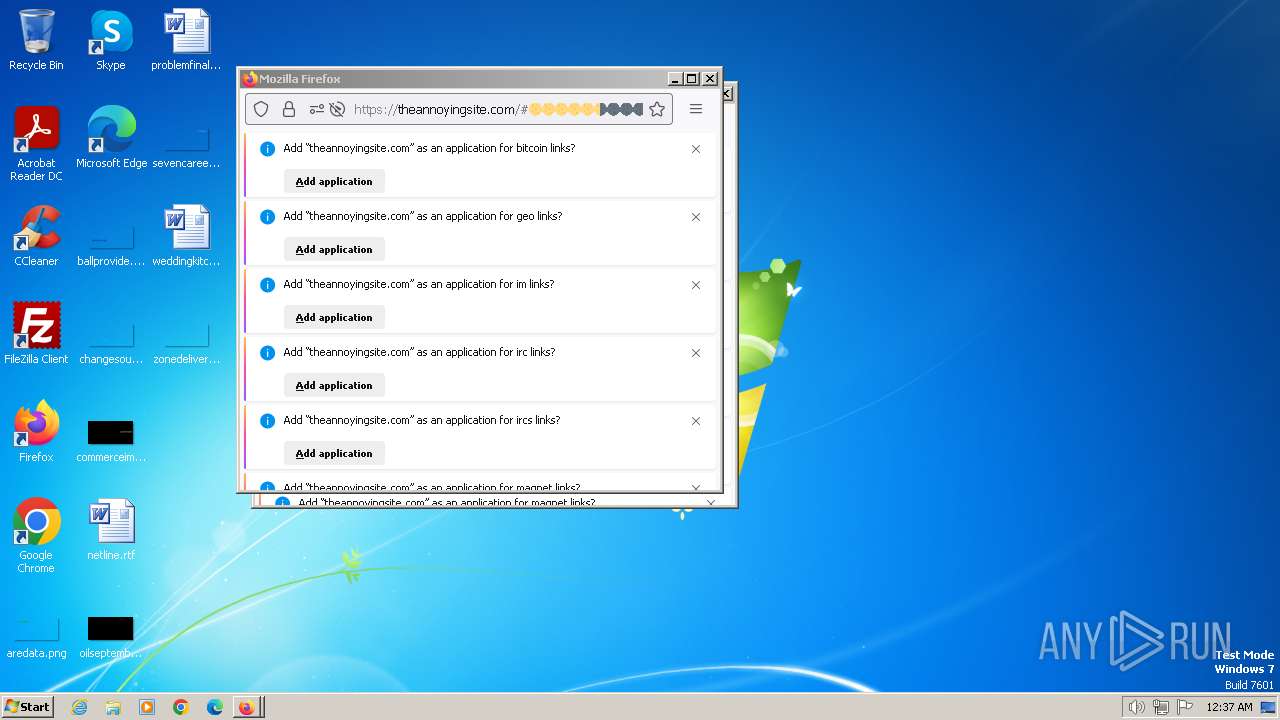The image size is (1280, 720).
Task: Open Internet Explorer from the taskbar
Action: pos(79,707)
